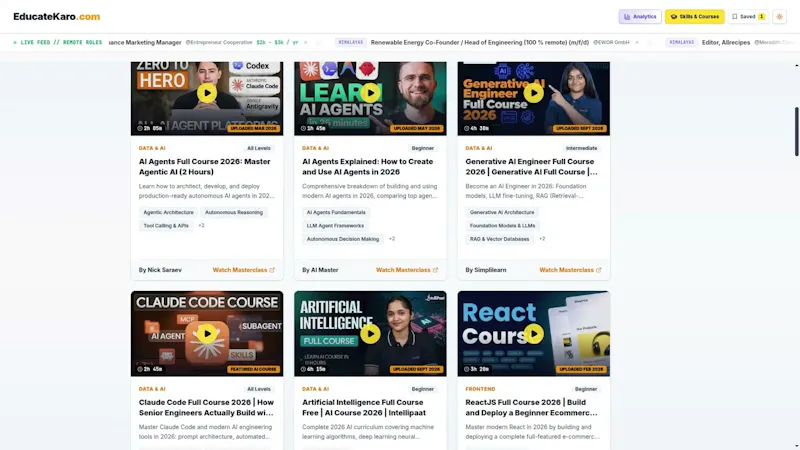Play the React Course video
The width and height of the screenshot is (800, 450).
(534, 334)
